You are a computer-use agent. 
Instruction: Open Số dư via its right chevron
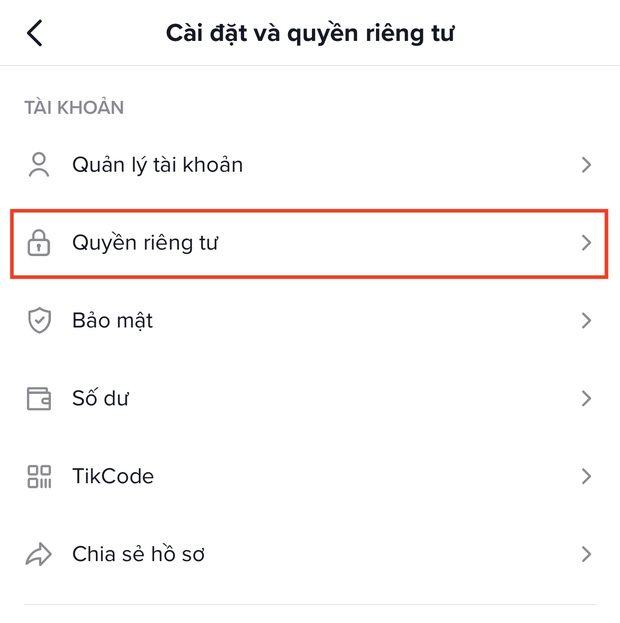(x=586, y=398)
